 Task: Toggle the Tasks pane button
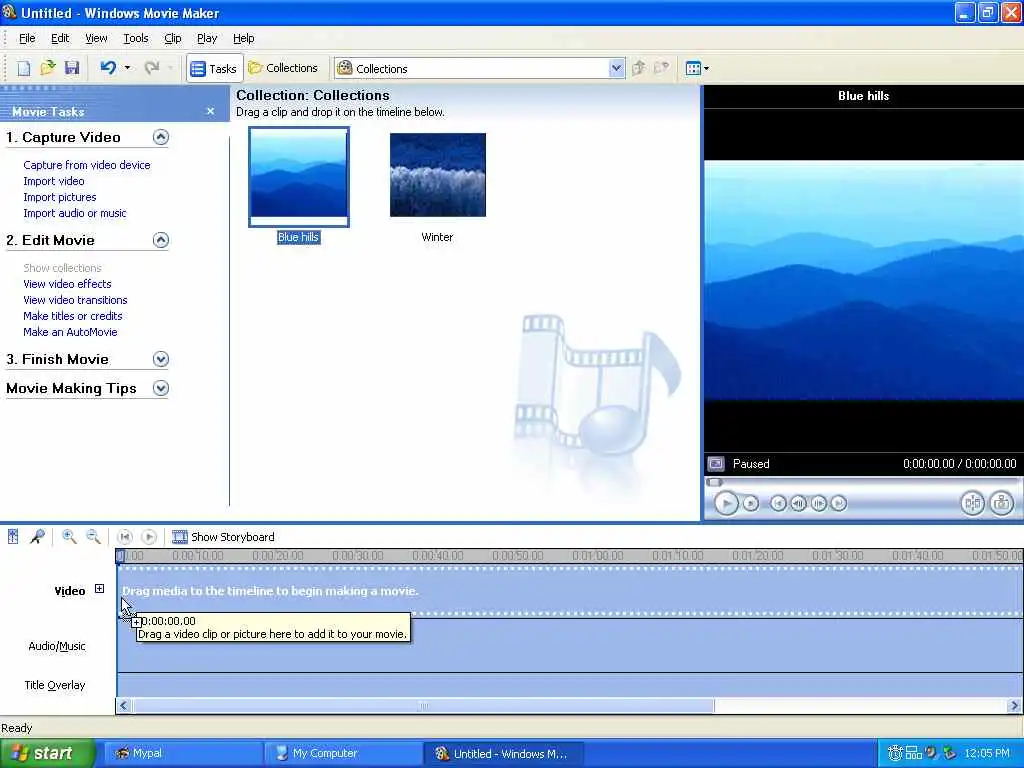(x=214, y=69)
